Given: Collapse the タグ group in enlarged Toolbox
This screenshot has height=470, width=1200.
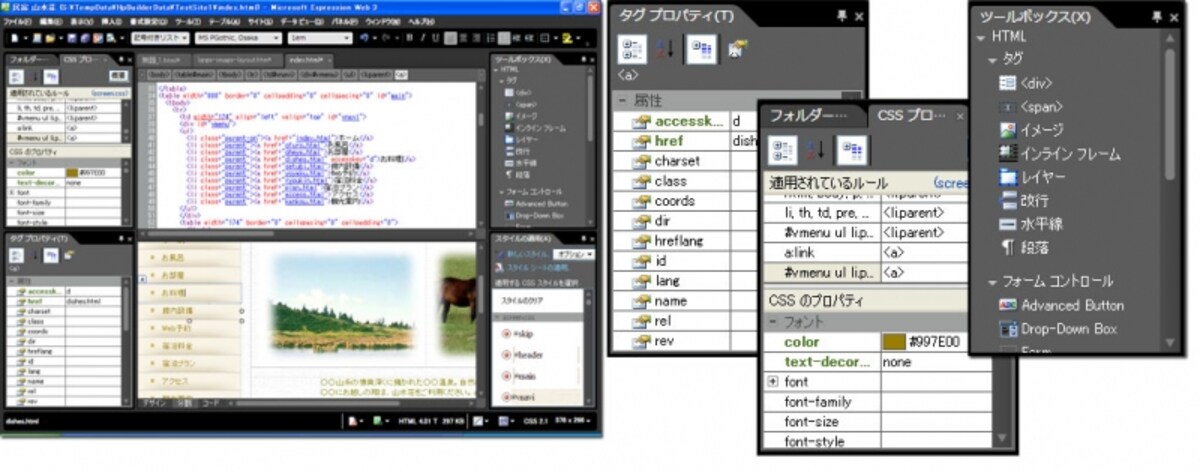Looking at the screenshot, I should [992, 60].
